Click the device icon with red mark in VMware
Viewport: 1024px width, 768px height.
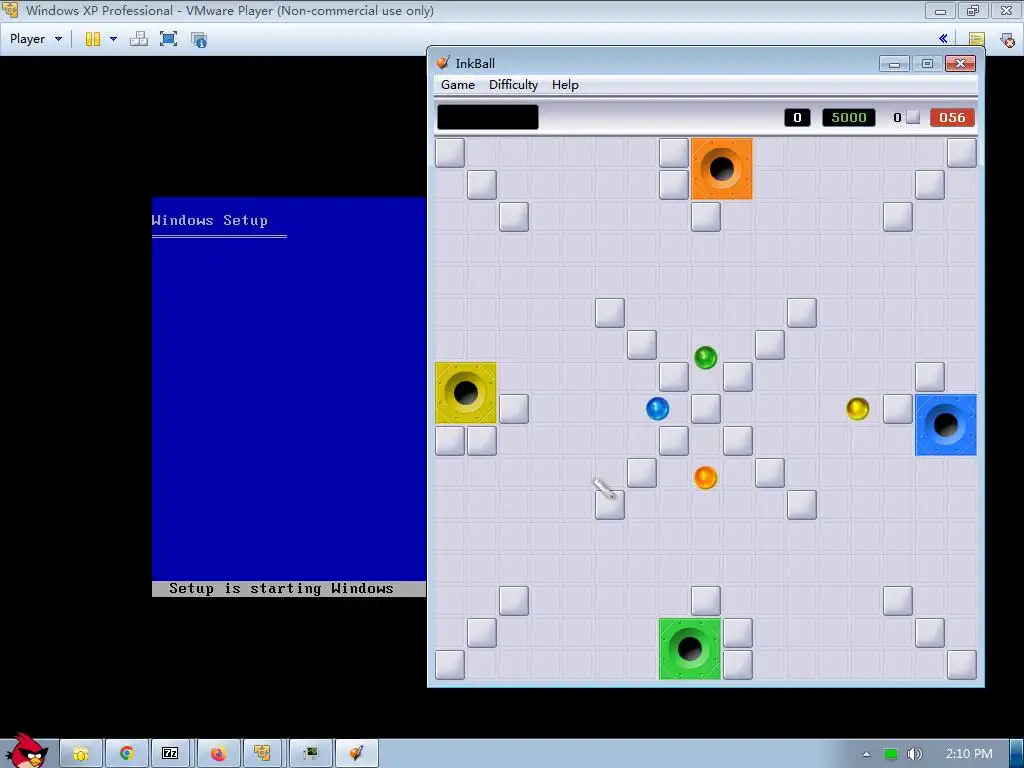(x=1008, y=40)
